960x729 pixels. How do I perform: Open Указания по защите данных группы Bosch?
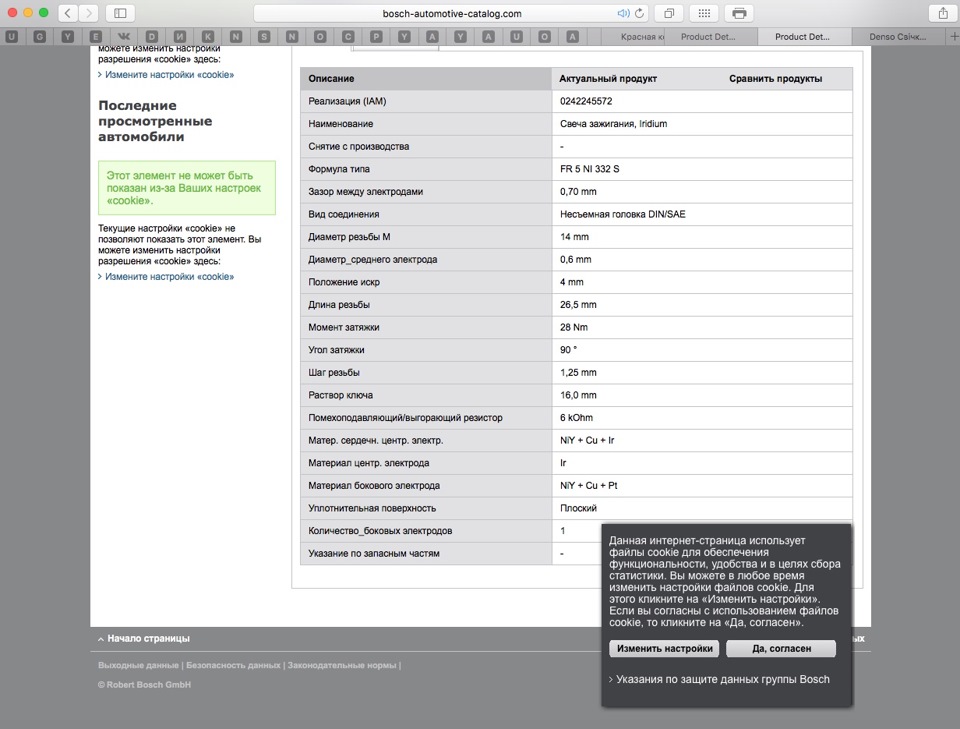pyautogui.click(x=722, y=679)
